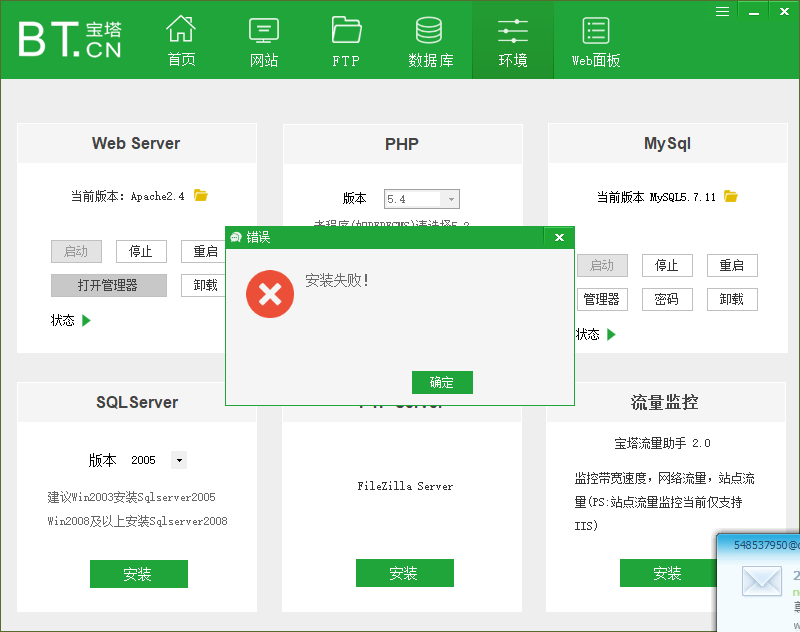Click MySql 停止 button

(667, 265)
